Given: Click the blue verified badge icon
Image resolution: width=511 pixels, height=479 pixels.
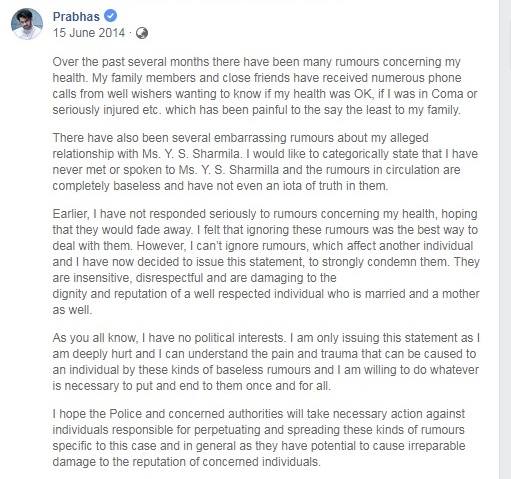Looking at the screenshot, I should (110, 16).
